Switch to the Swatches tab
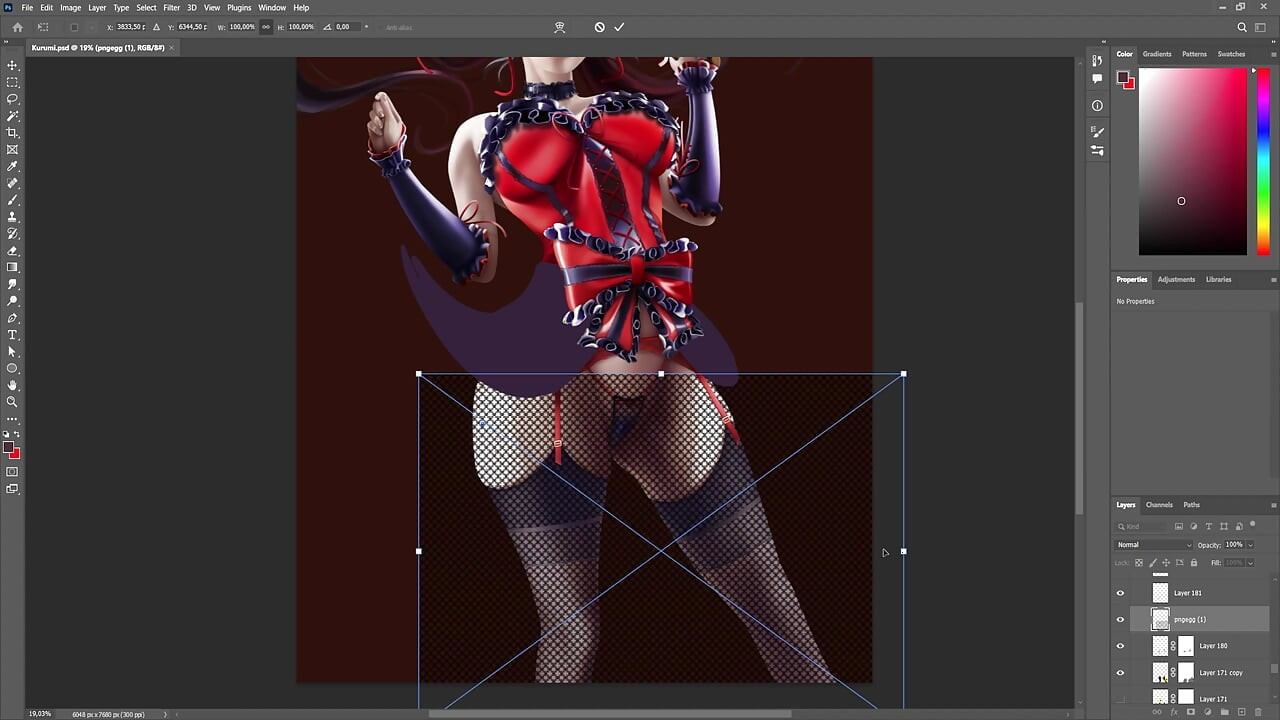This screenshot has height=720, width=1280. [1231, 54]
